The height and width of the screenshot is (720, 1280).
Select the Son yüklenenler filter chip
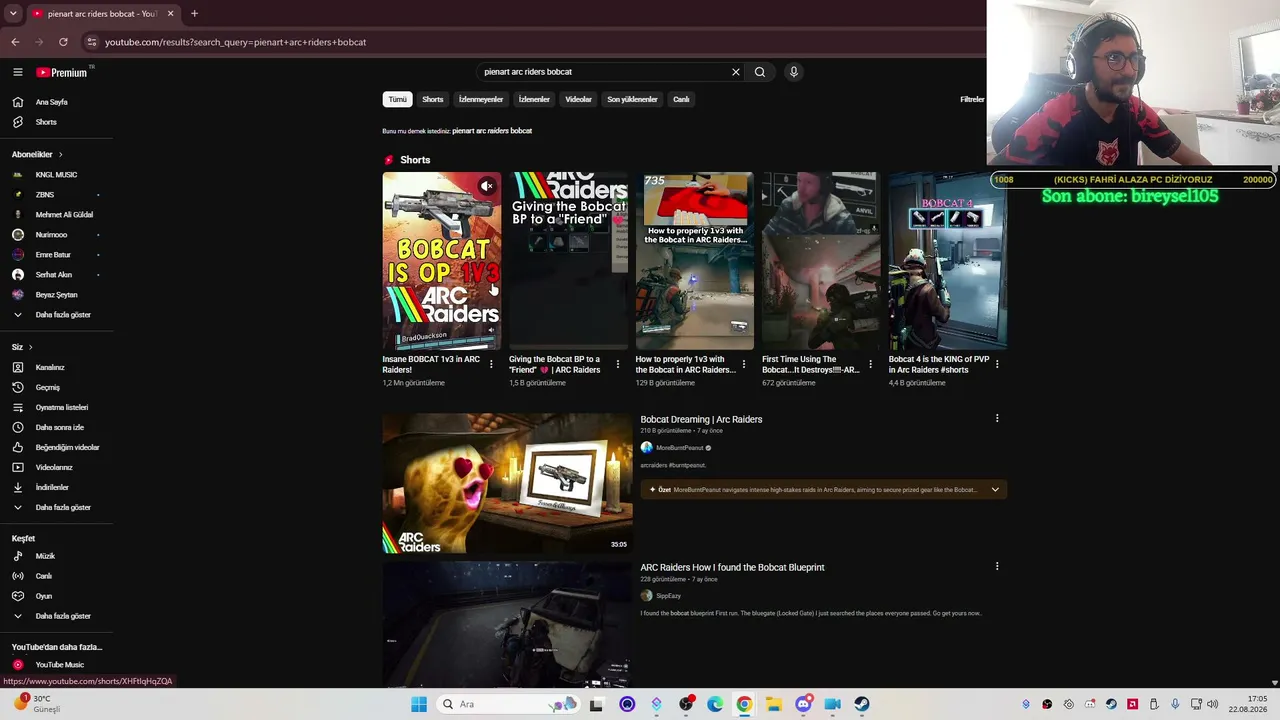pos(632,99)
